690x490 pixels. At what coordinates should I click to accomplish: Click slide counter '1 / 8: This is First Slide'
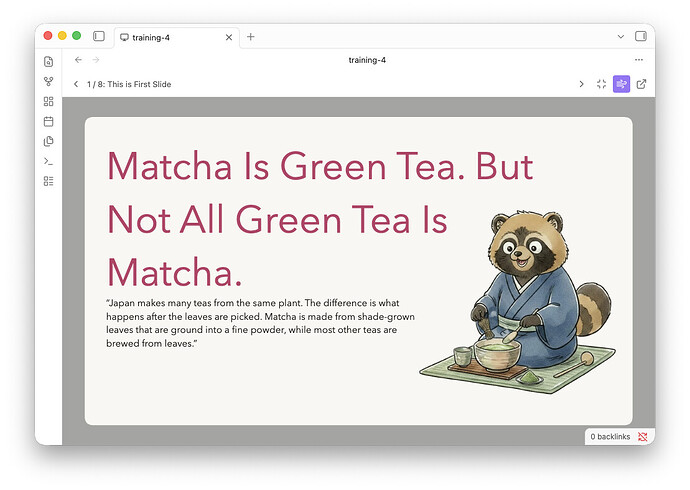[129, 84]
